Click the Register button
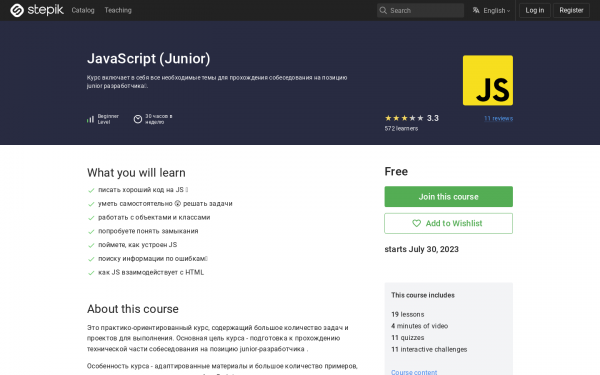This screenshot has height=375, width=600. click(x=571, y=10)
